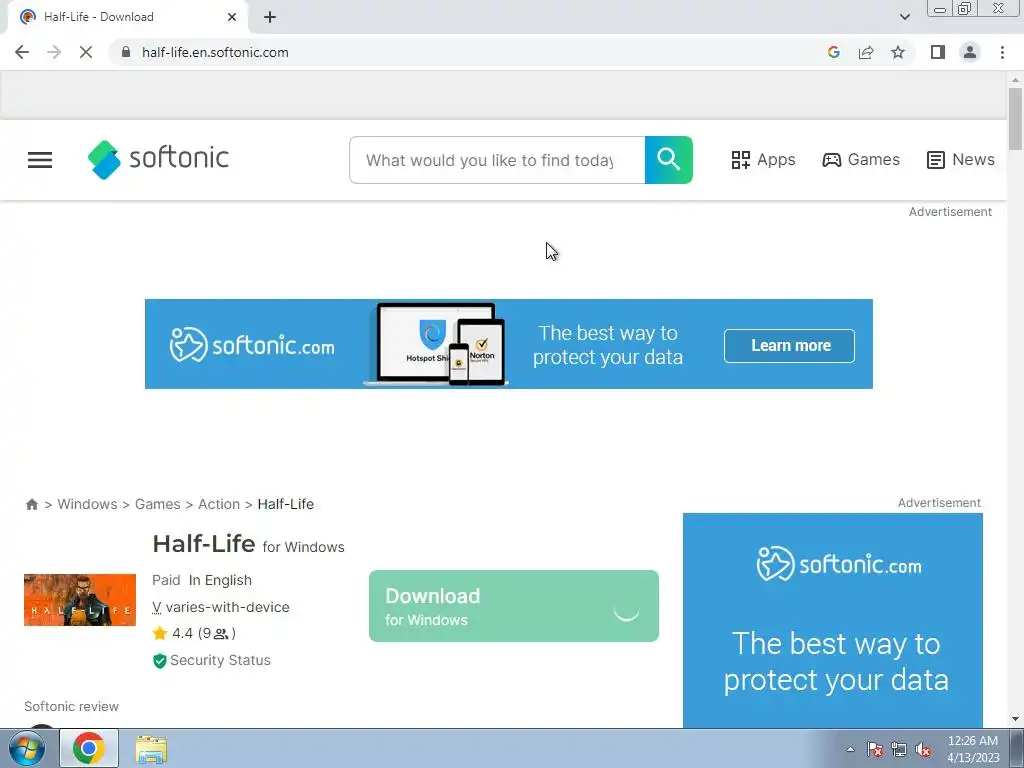The width and height of the screenshot is (1024, 768).
Task: Click the Softonic logo
Action: click(x=159, y=159)
